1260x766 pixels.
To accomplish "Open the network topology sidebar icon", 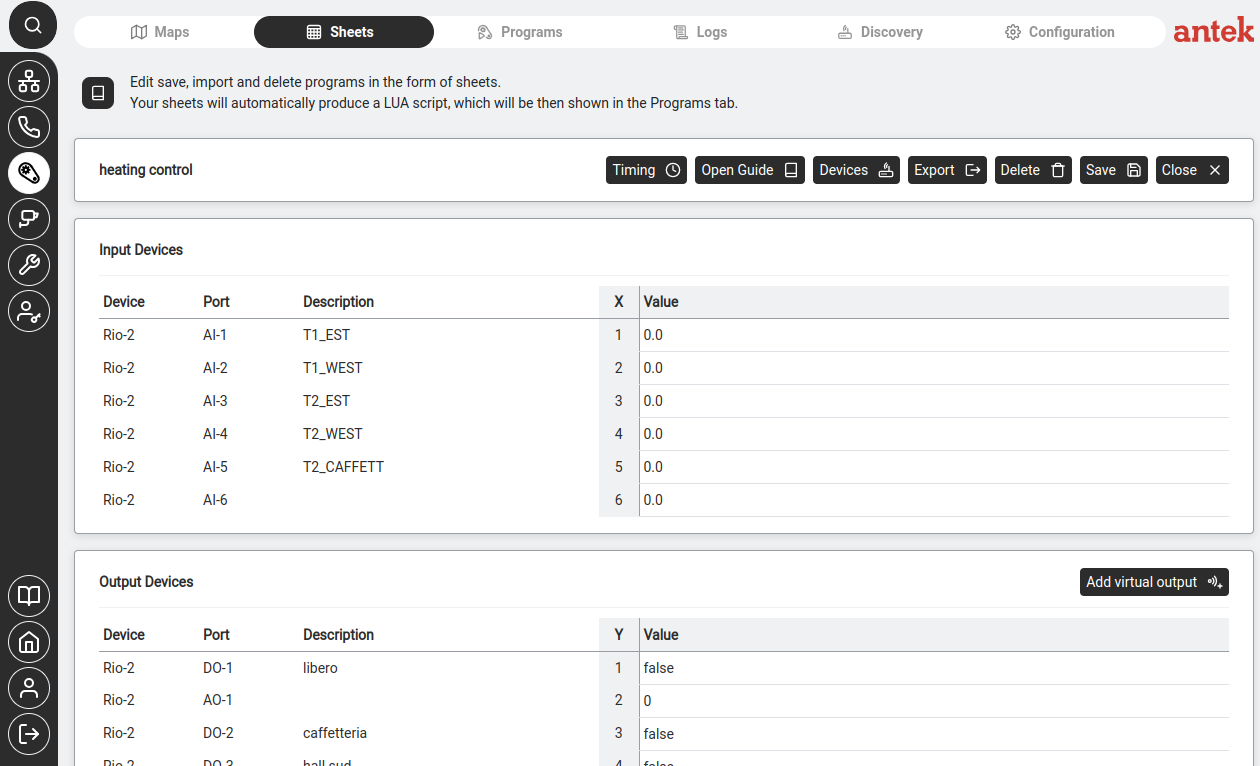I will point(29,81).
